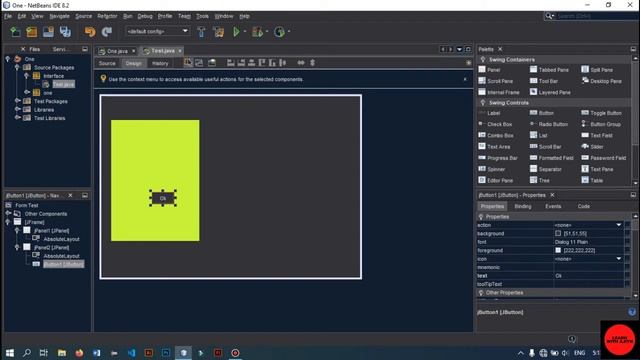Click the Debug Project icon

tap(258, 32)
